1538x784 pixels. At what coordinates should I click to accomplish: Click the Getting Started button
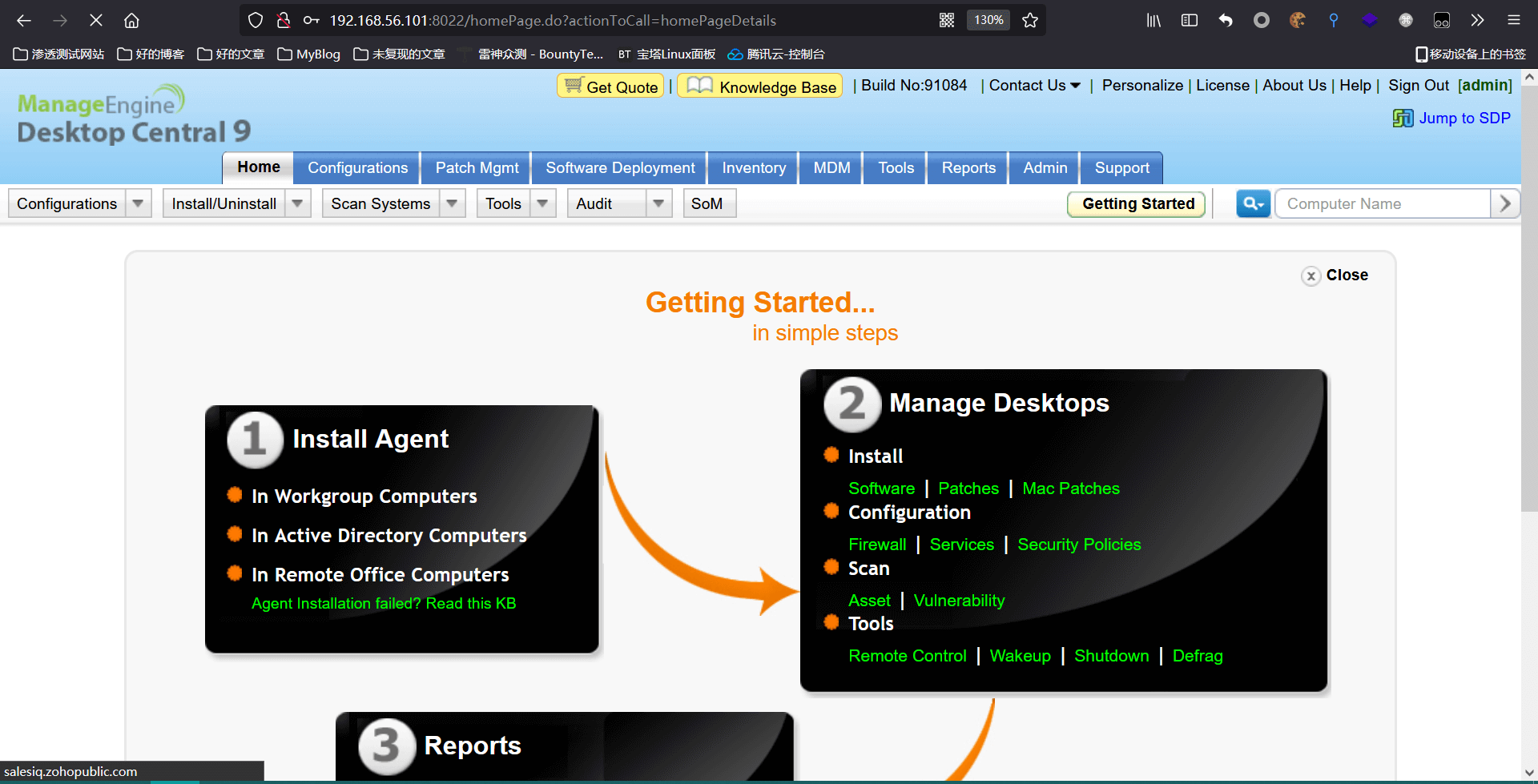[x=1137, y=203]
